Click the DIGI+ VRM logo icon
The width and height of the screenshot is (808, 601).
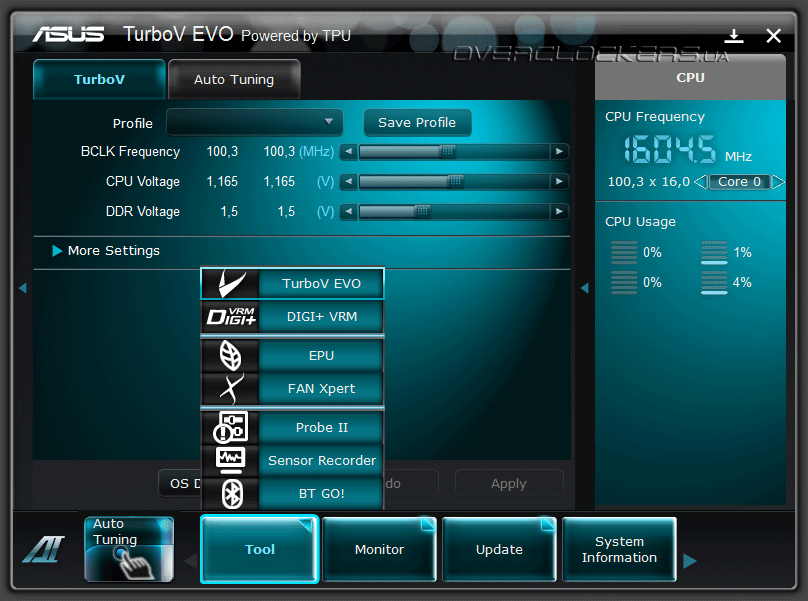[230, 316]
